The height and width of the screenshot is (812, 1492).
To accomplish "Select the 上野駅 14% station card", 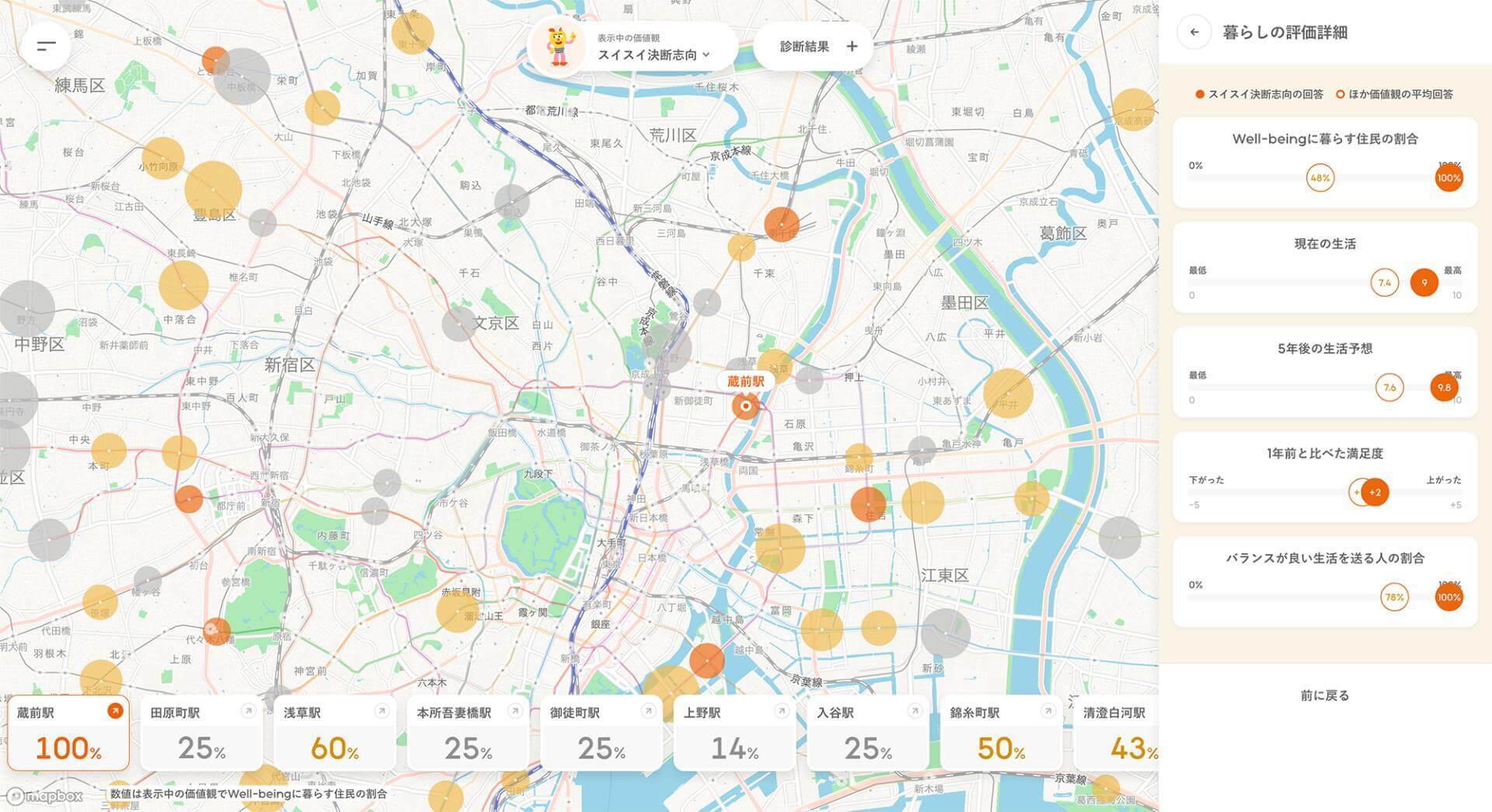I will [734, 734].
